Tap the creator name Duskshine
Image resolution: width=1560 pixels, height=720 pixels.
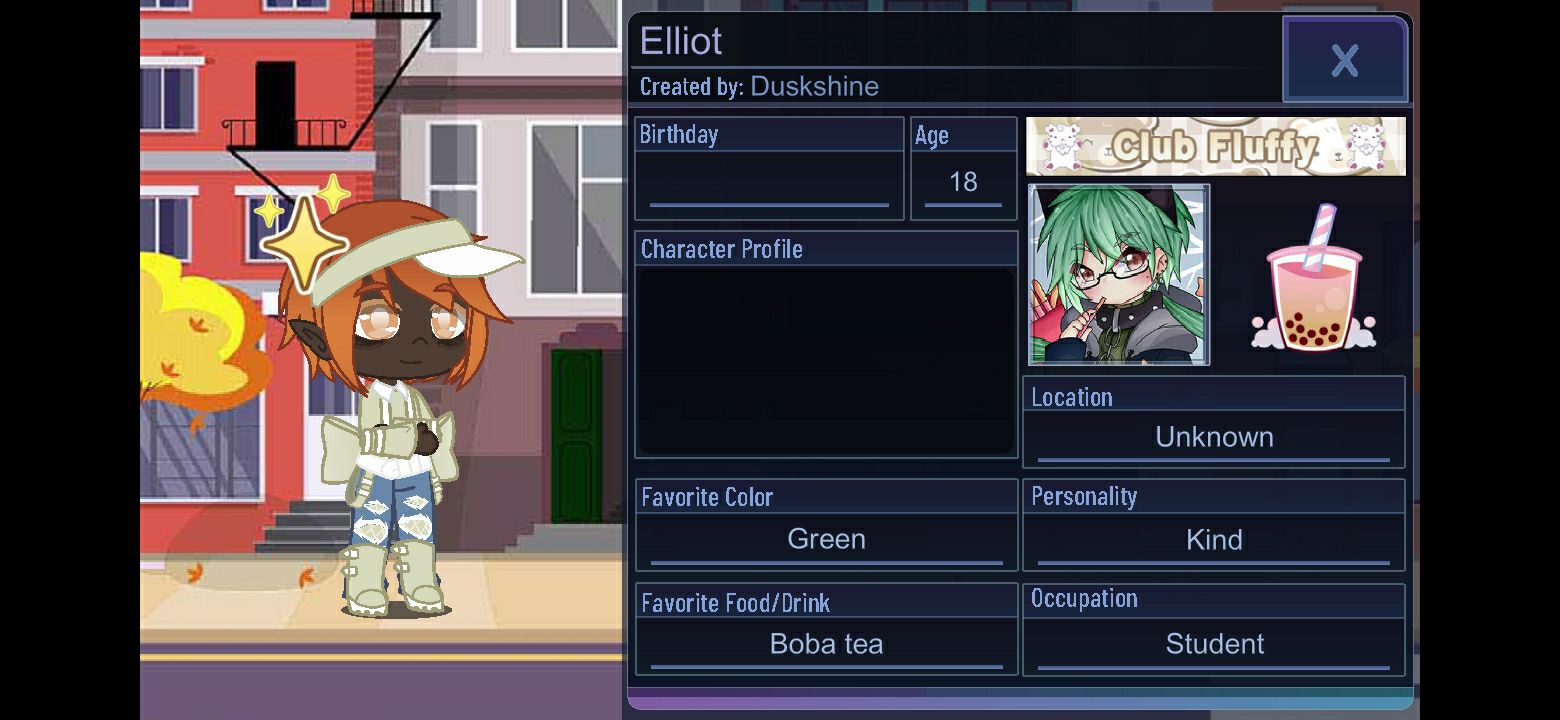click(814, 86)
